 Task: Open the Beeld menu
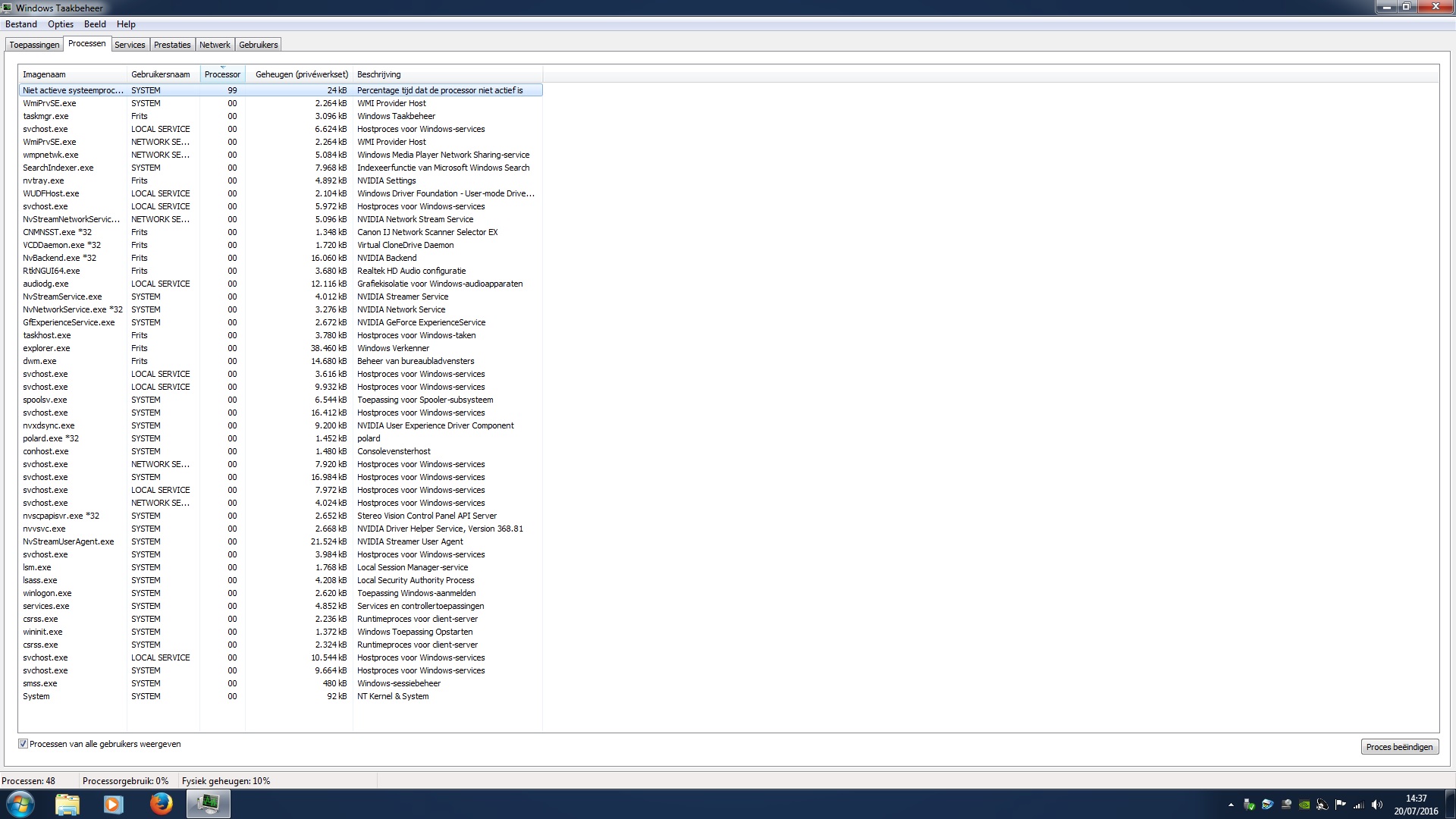[95, 24]
